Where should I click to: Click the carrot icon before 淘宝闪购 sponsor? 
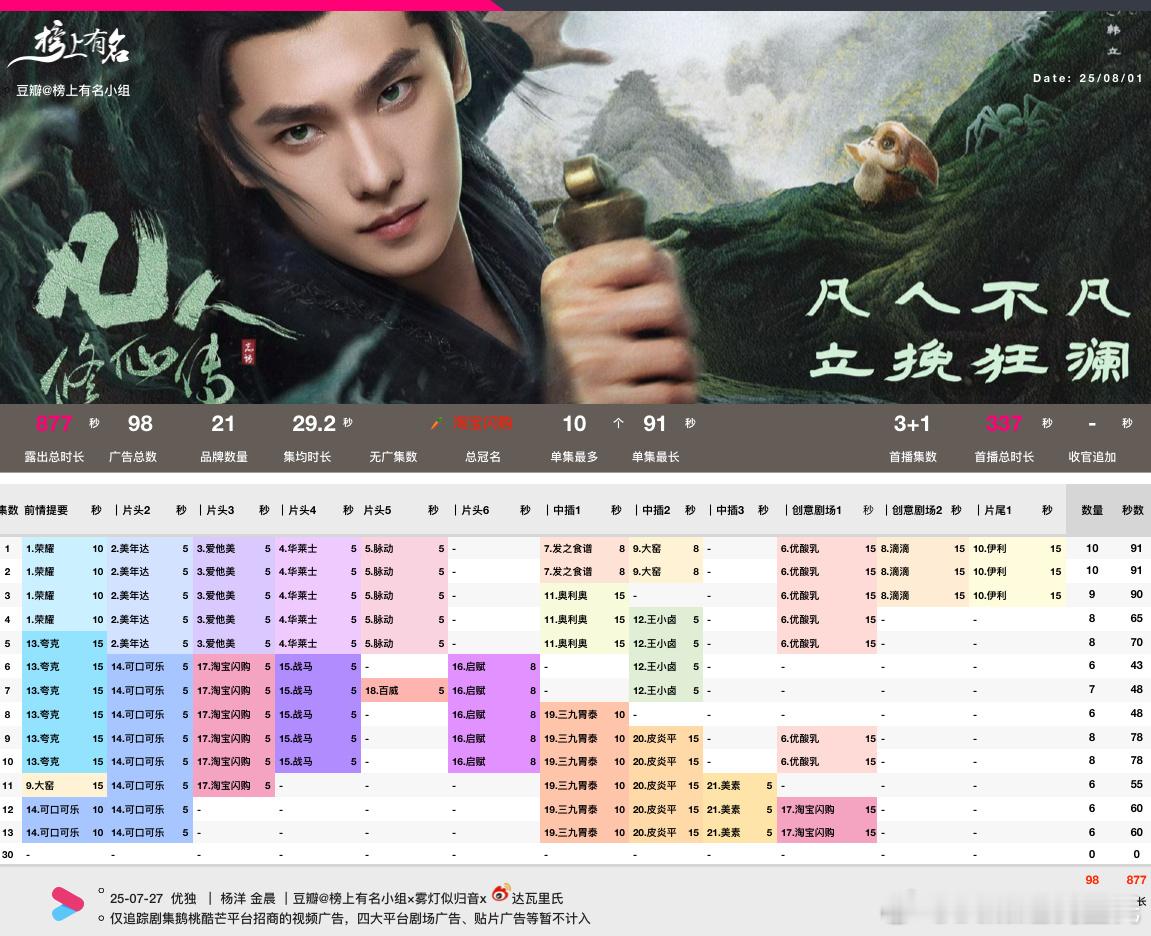tap(437, 423)
